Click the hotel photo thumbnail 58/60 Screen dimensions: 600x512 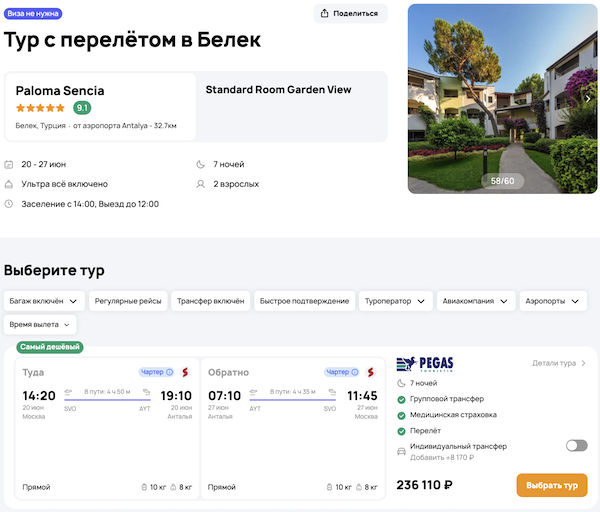502,98
